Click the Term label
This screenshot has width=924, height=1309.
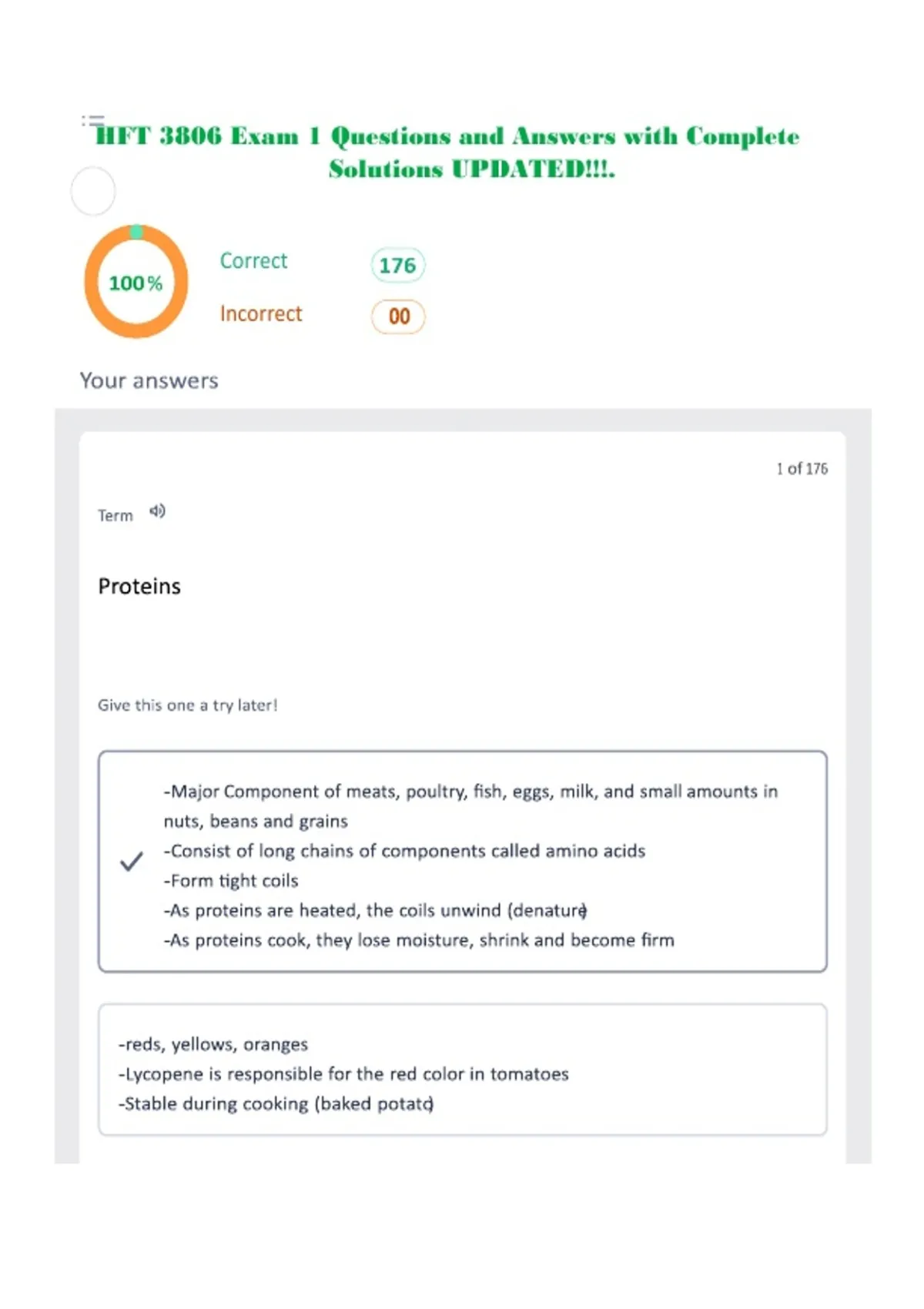[115, 516]
